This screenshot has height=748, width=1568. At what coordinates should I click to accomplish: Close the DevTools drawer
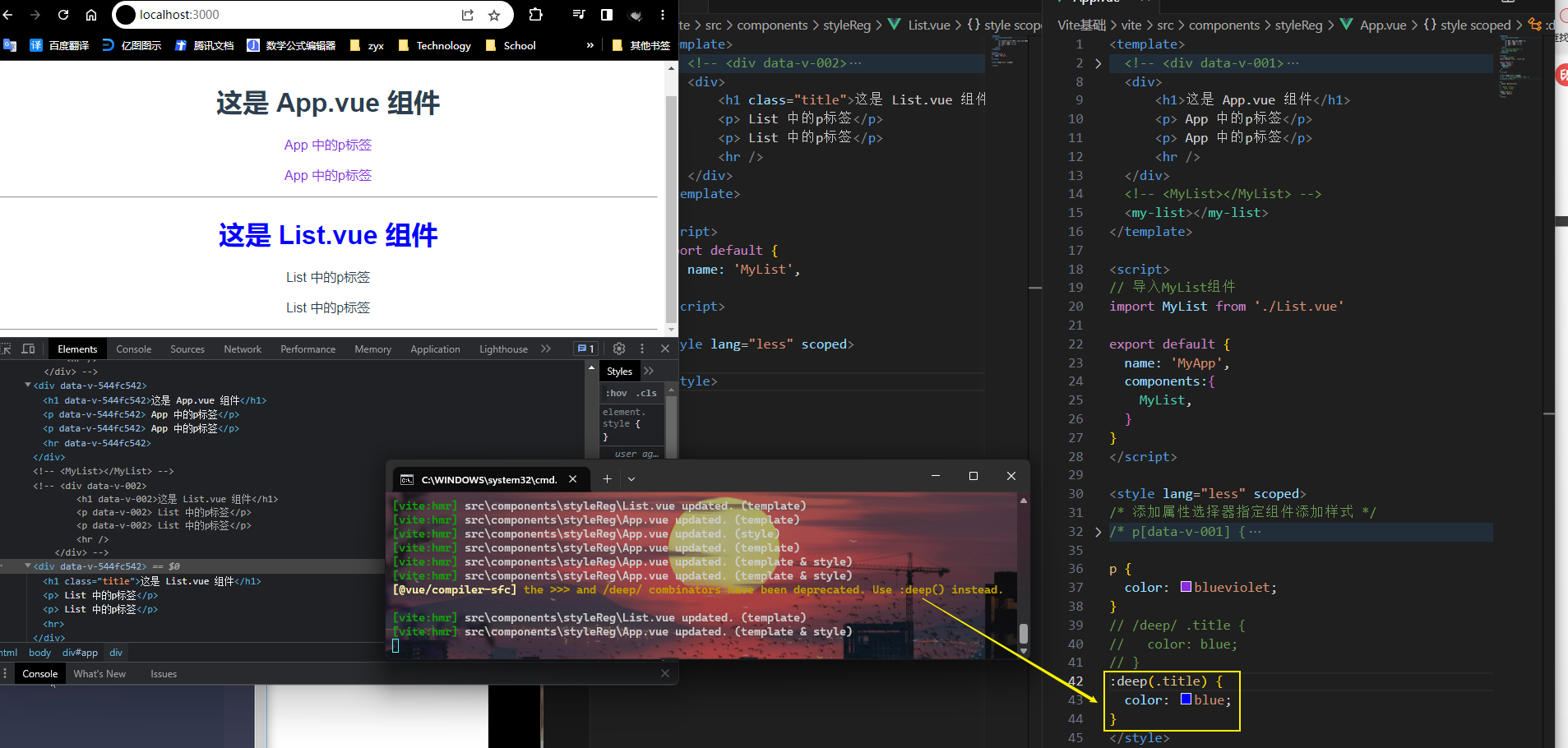[665, 673]
